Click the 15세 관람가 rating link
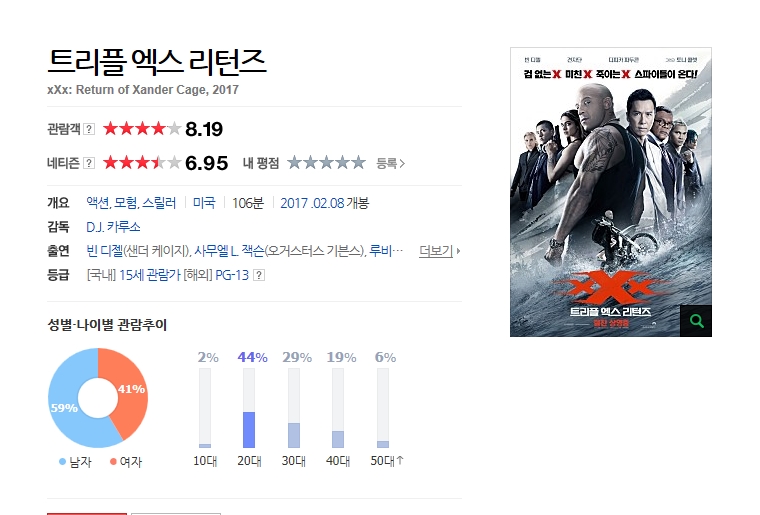 click(150, 275)
